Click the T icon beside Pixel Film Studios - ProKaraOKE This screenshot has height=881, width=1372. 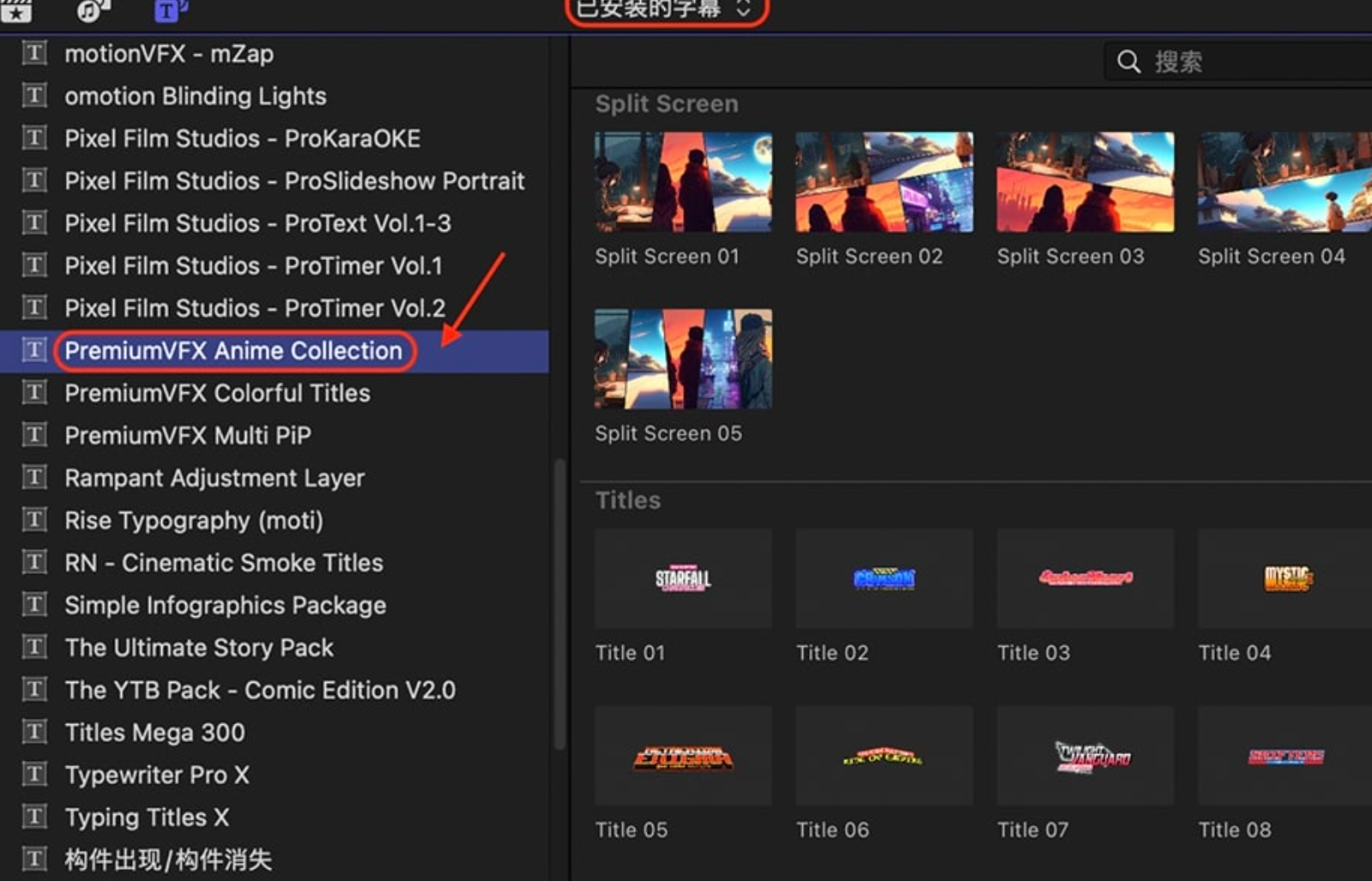tap(33, 137)
